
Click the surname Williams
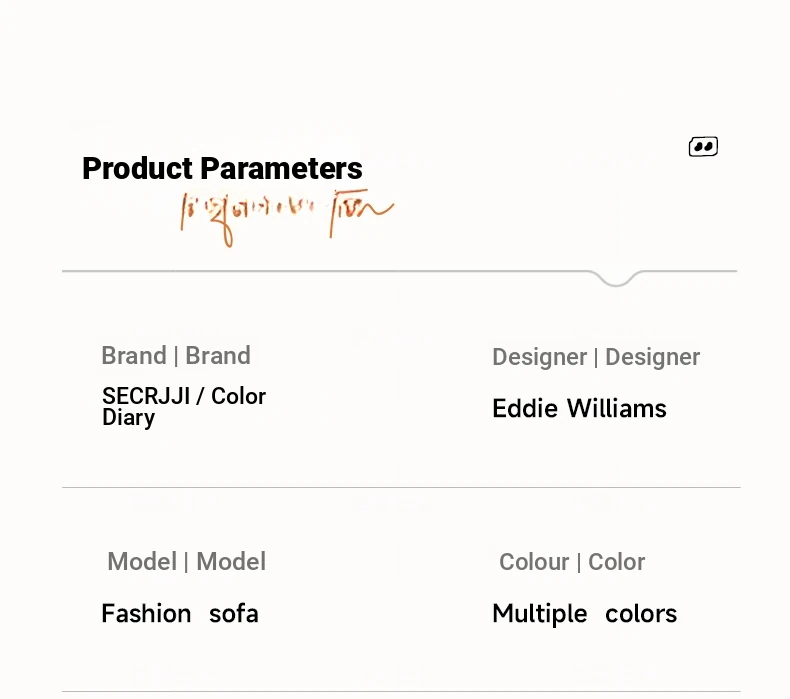pos(617,408)
